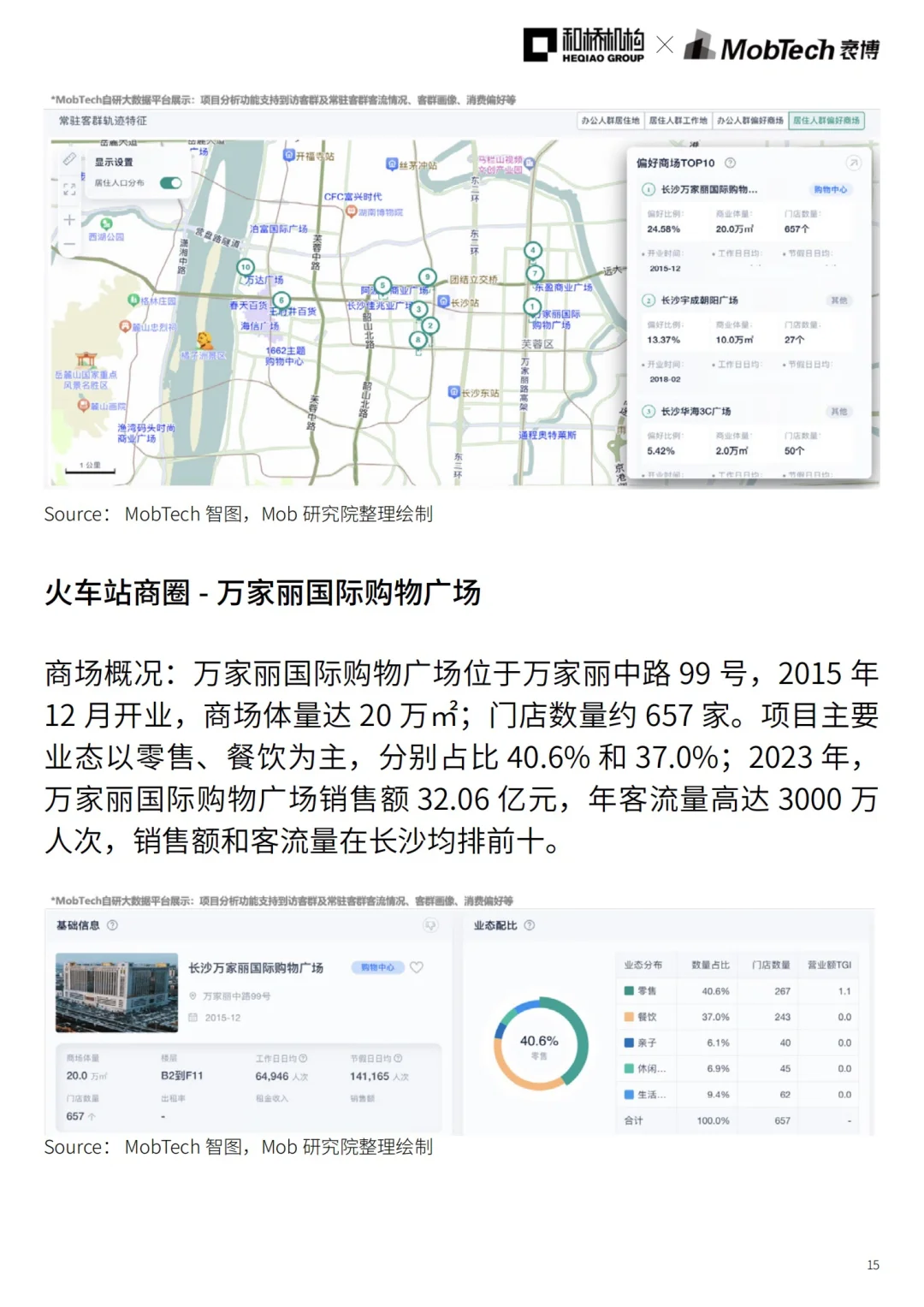924x1307 pixels.
Task: Click map marker number 9 near 团结立交桥
Action: click(427, 276)
